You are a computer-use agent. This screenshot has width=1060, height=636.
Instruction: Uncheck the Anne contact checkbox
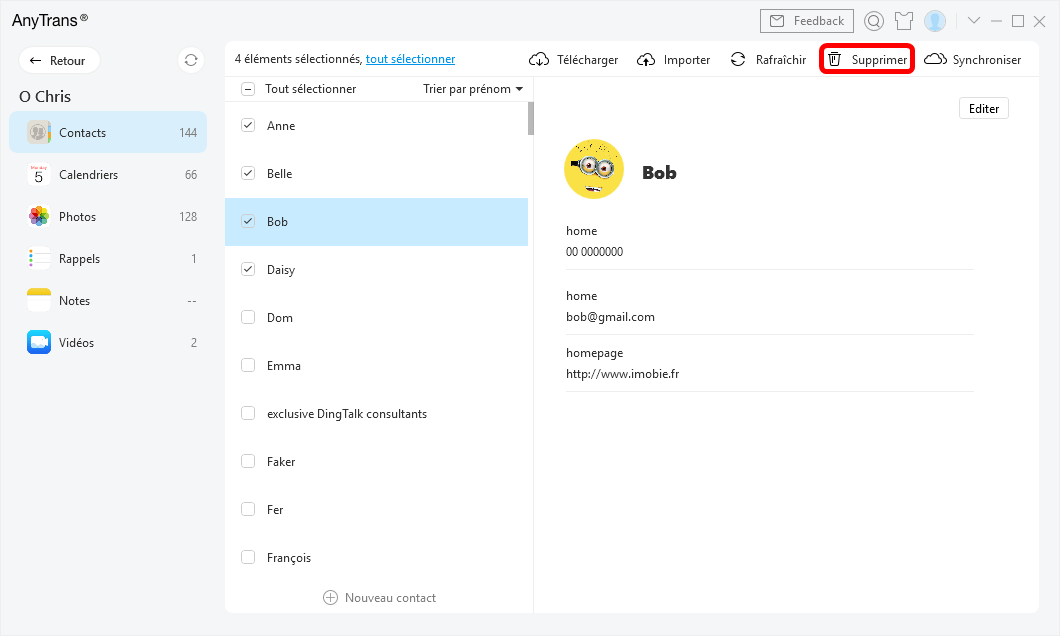(x=248, y=125)
